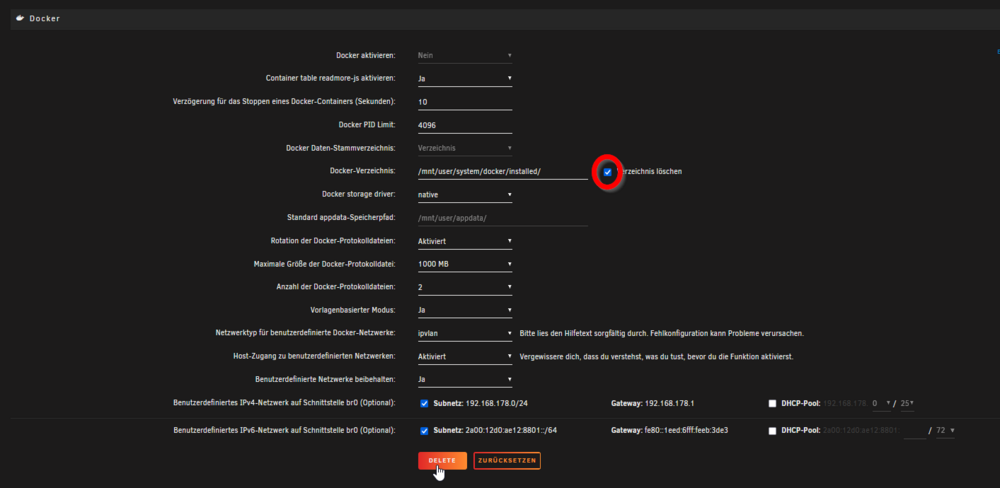Click the Docker PID Limit field 4096
This screenshot has height=488, width=1000.
coord(465,125)
